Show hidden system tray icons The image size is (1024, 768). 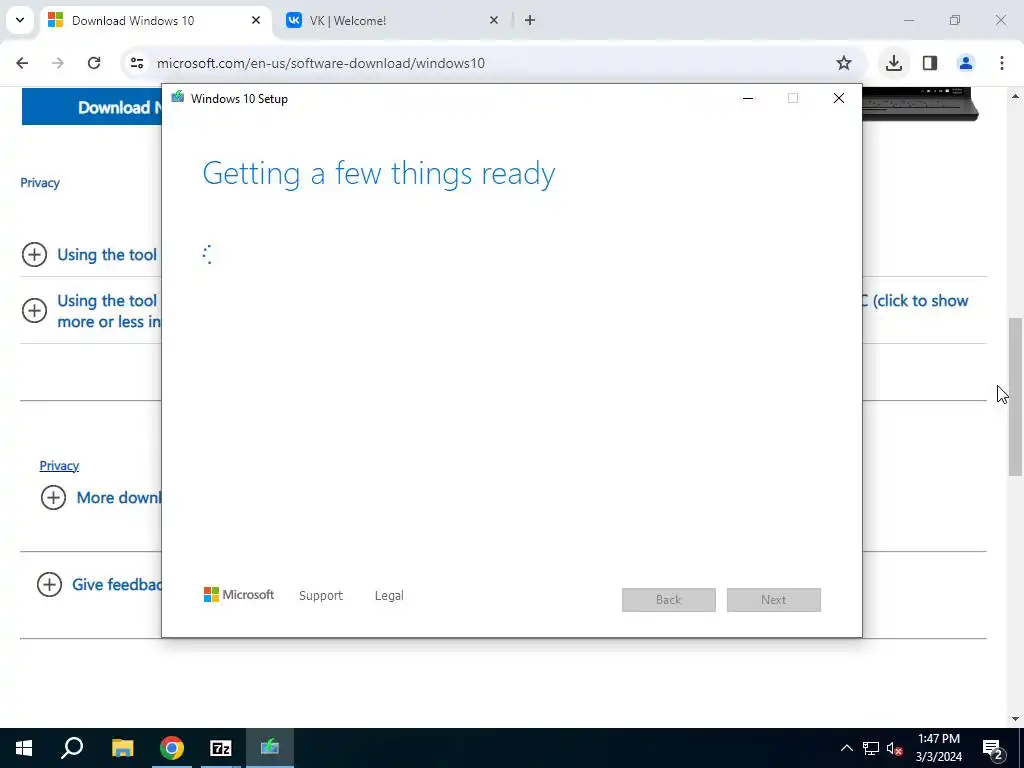(x=846, y=748)
